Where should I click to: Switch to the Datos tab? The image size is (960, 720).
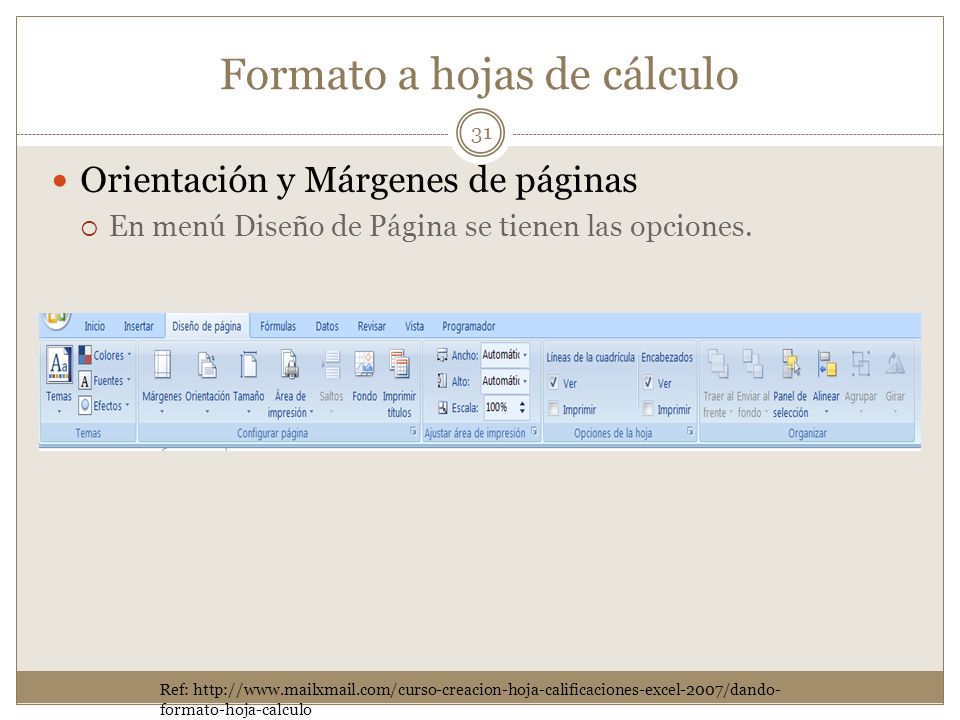tap(327, 326)
